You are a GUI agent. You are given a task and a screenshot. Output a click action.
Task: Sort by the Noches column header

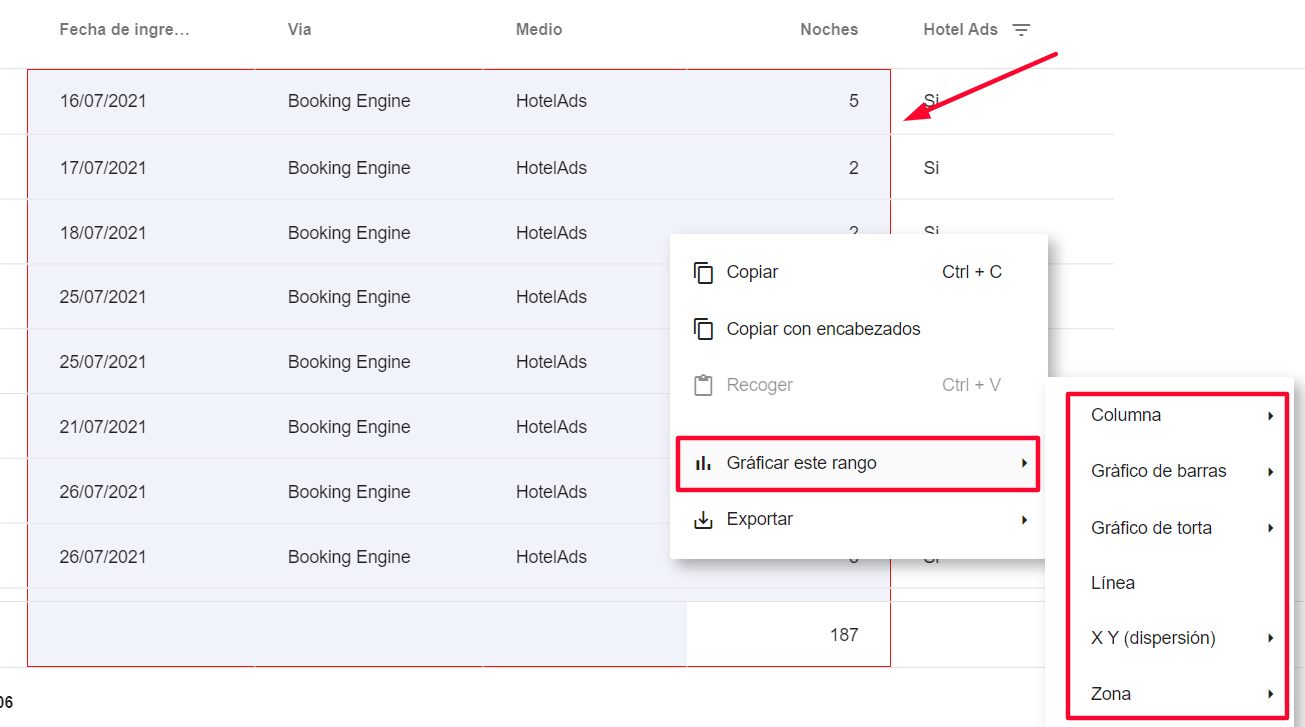828,30
